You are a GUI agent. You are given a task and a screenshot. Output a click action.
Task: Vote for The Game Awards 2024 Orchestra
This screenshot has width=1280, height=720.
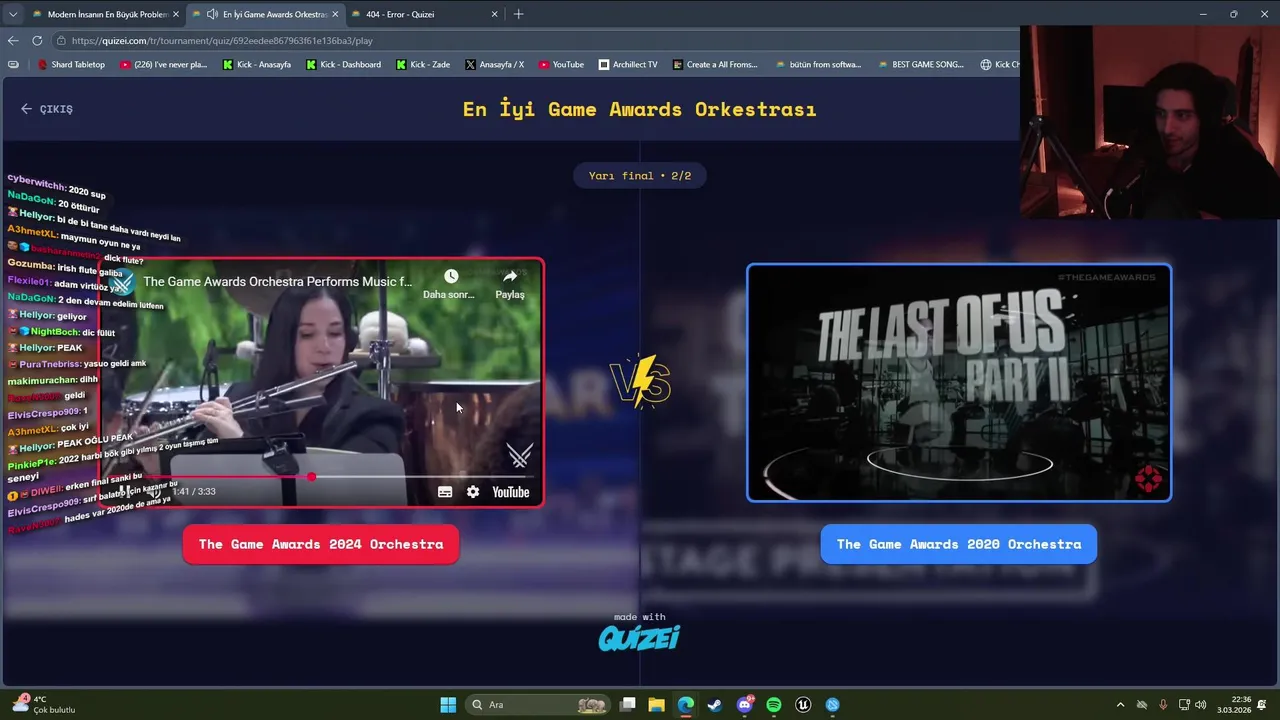(x=321, y=544)
